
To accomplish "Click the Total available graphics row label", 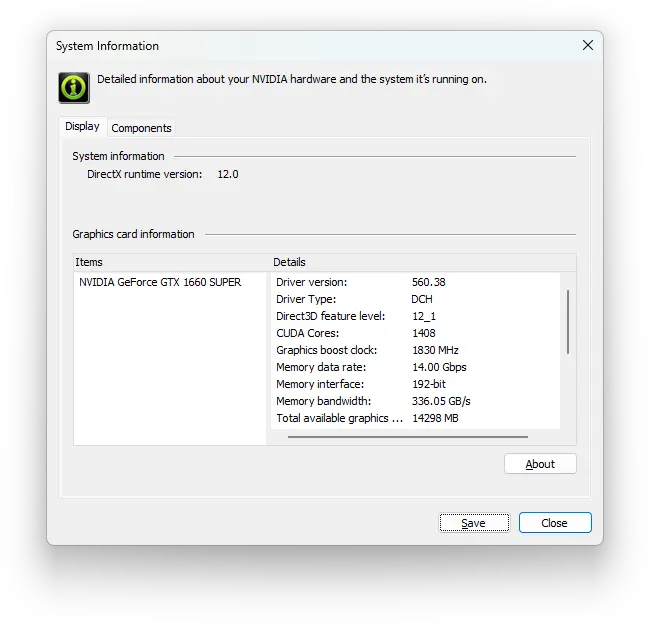I will pos(339,418).
